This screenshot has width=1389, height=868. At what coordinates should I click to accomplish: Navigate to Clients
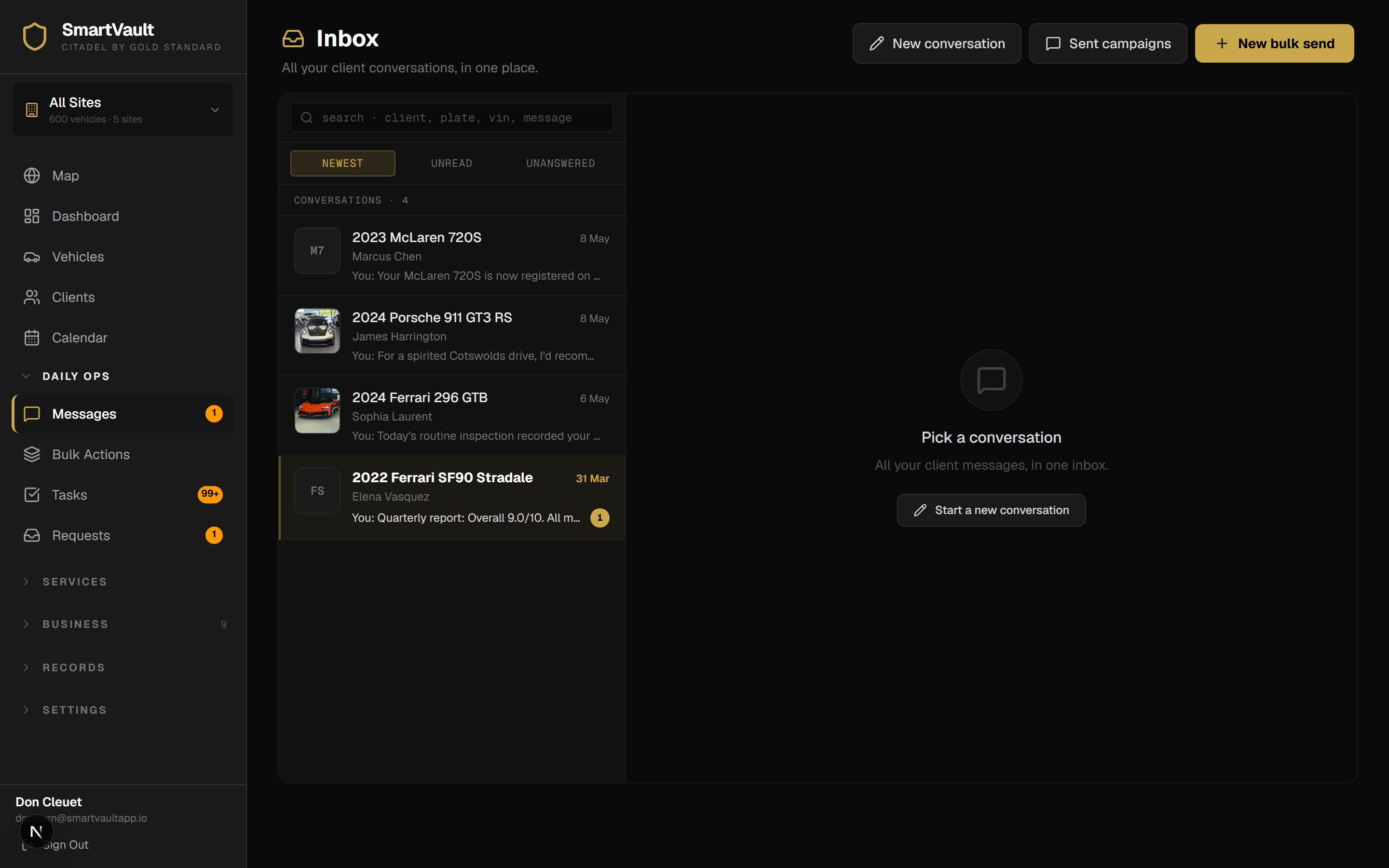(123, 298)
